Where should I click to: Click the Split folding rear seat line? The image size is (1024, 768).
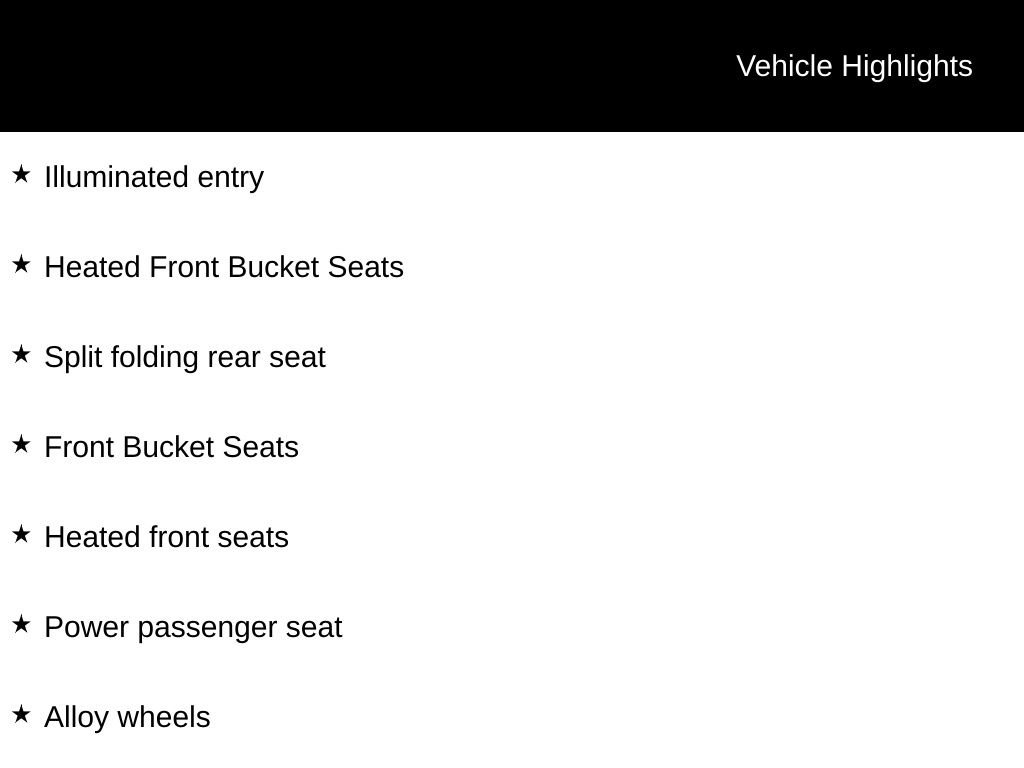(185, 358)
